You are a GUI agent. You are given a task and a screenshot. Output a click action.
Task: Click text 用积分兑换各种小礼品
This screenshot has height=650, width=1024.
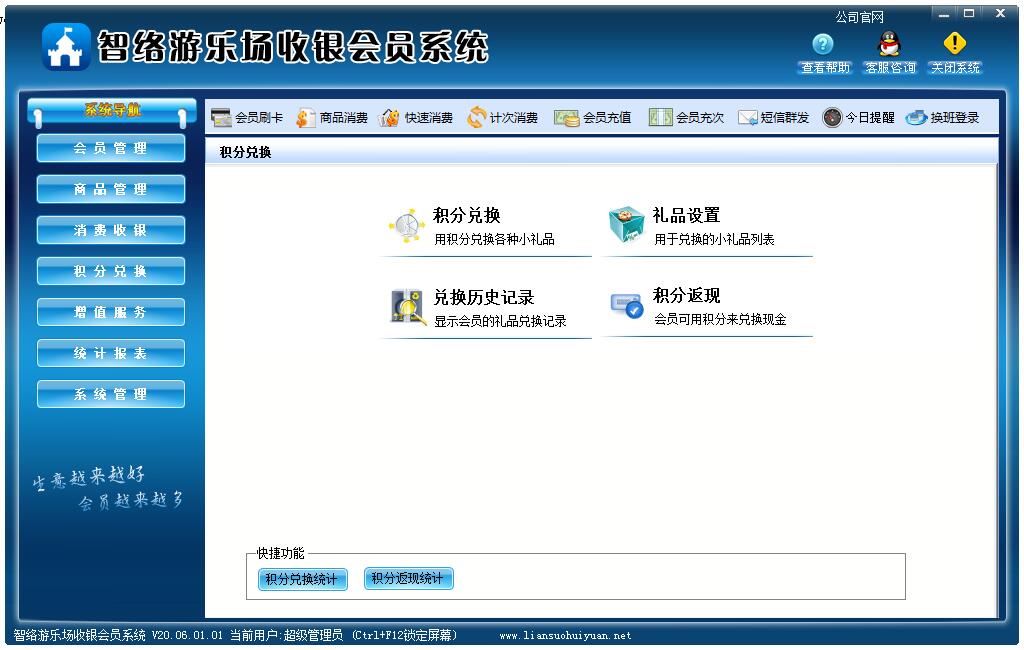click(x=494, y=239)
